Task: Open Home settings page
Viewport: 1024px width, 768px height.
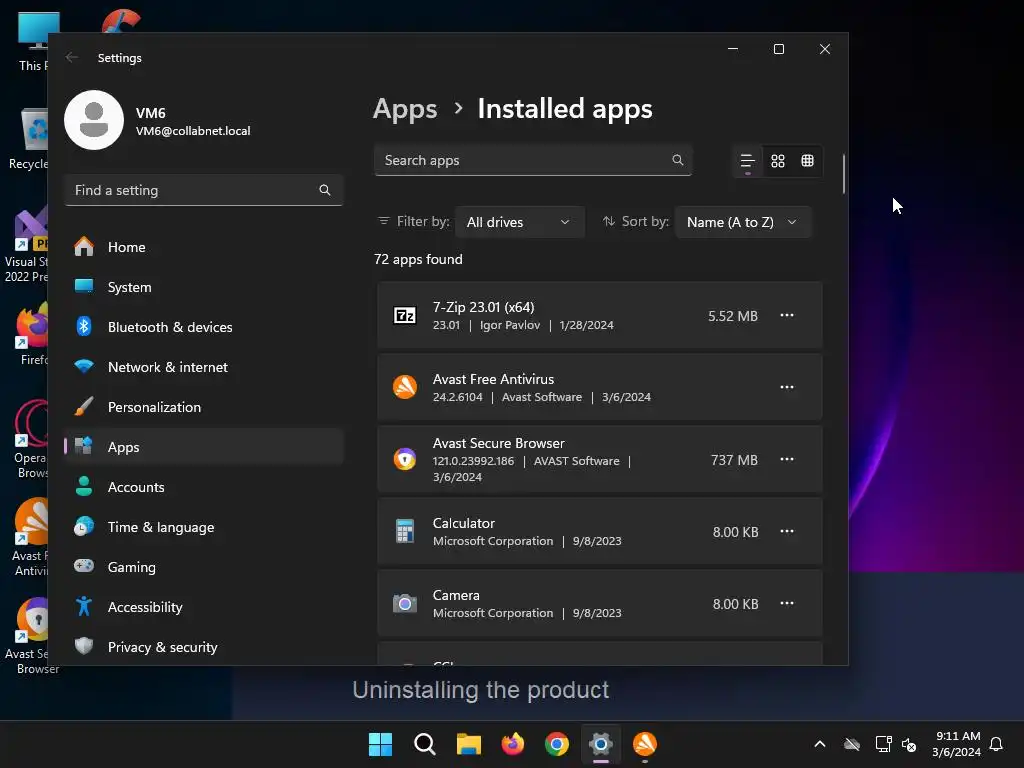Action: coord(204,247)
